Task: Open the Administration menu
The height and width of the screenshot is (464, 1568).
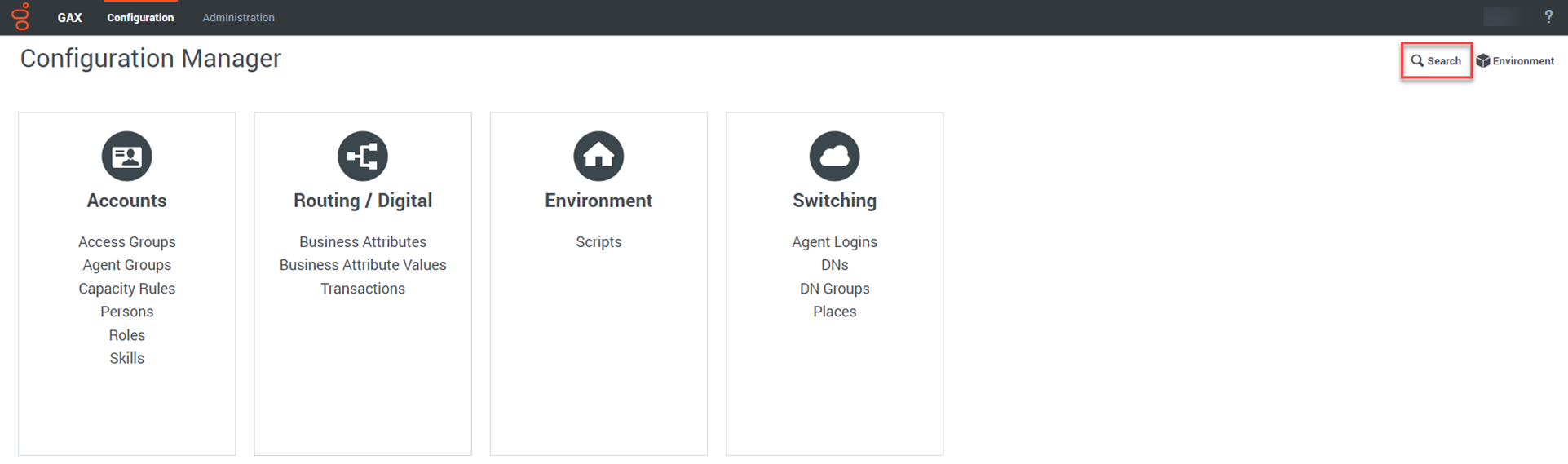Action: tap(238, 18)
